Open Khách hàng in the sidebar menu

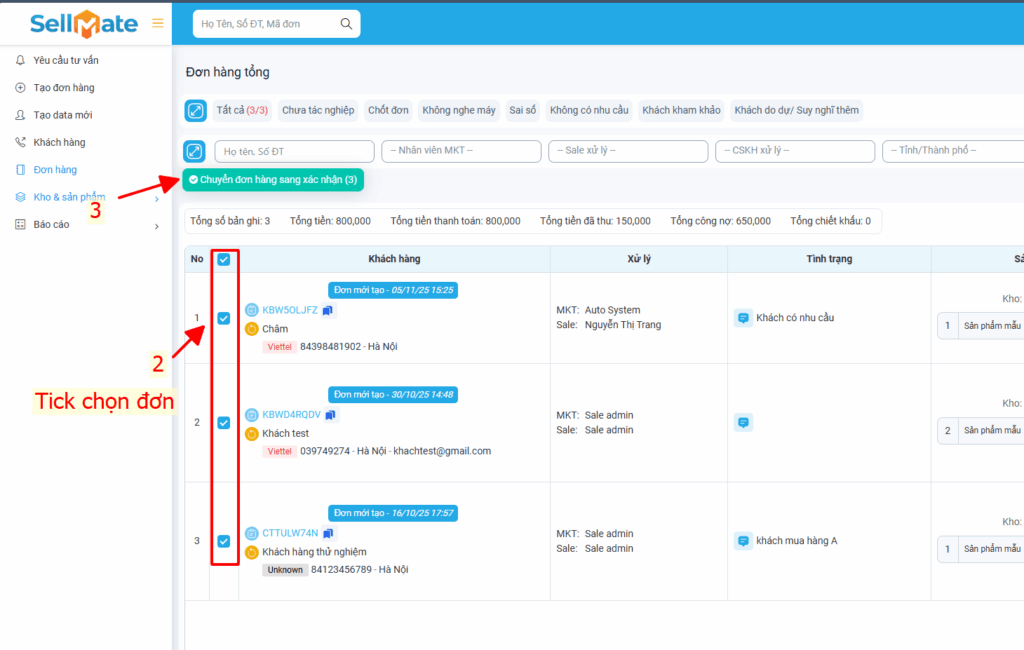59,143
